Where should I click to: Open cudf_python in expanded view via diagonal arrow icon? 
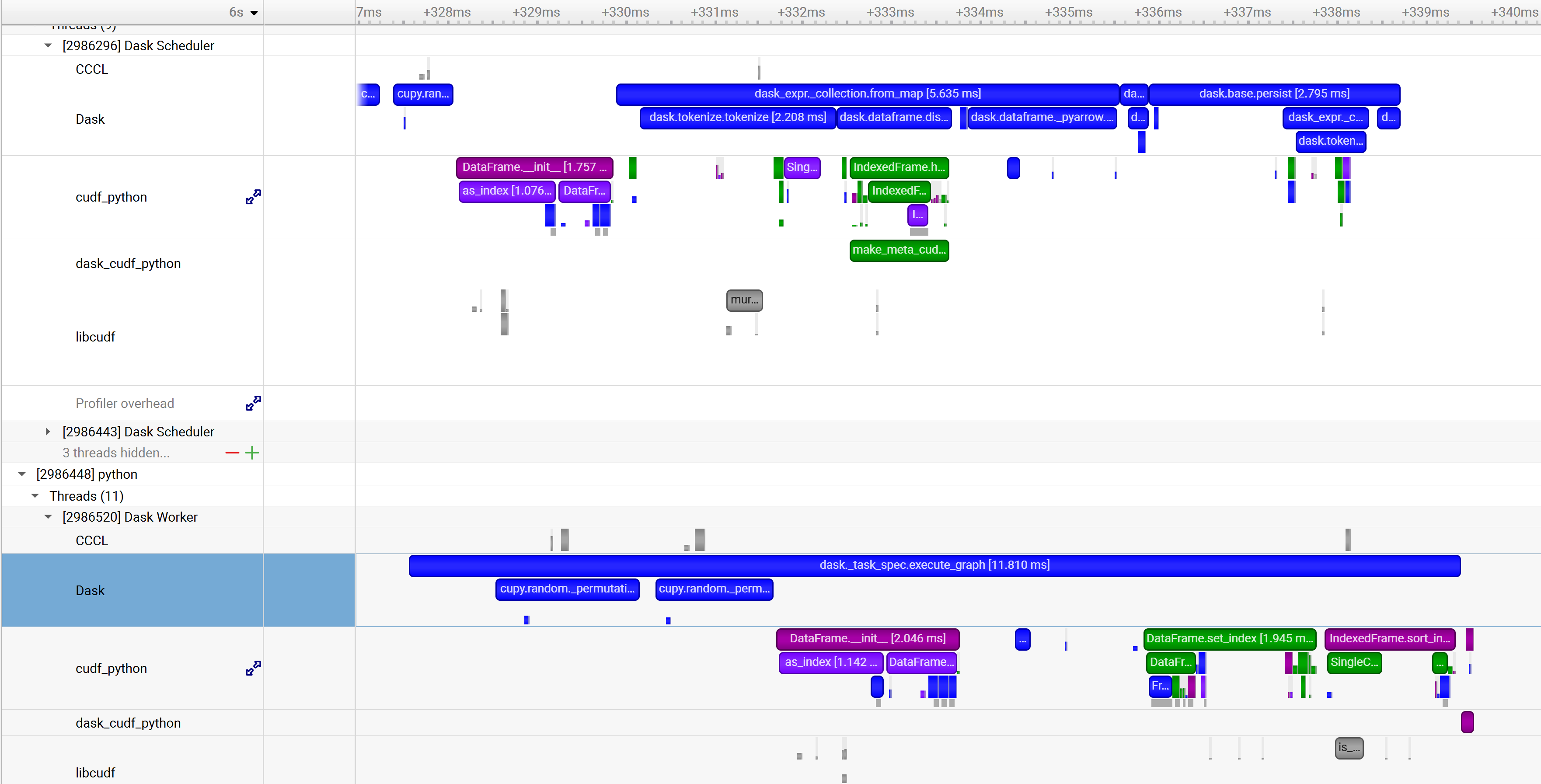[x=253, y=197]
